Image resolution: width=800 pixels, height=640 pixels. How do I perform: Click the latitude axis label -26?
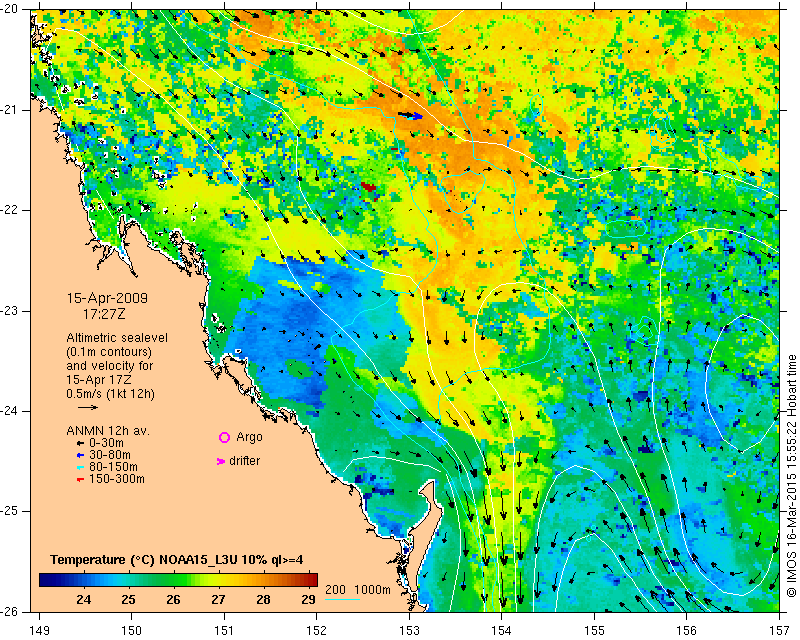(9, 611)
